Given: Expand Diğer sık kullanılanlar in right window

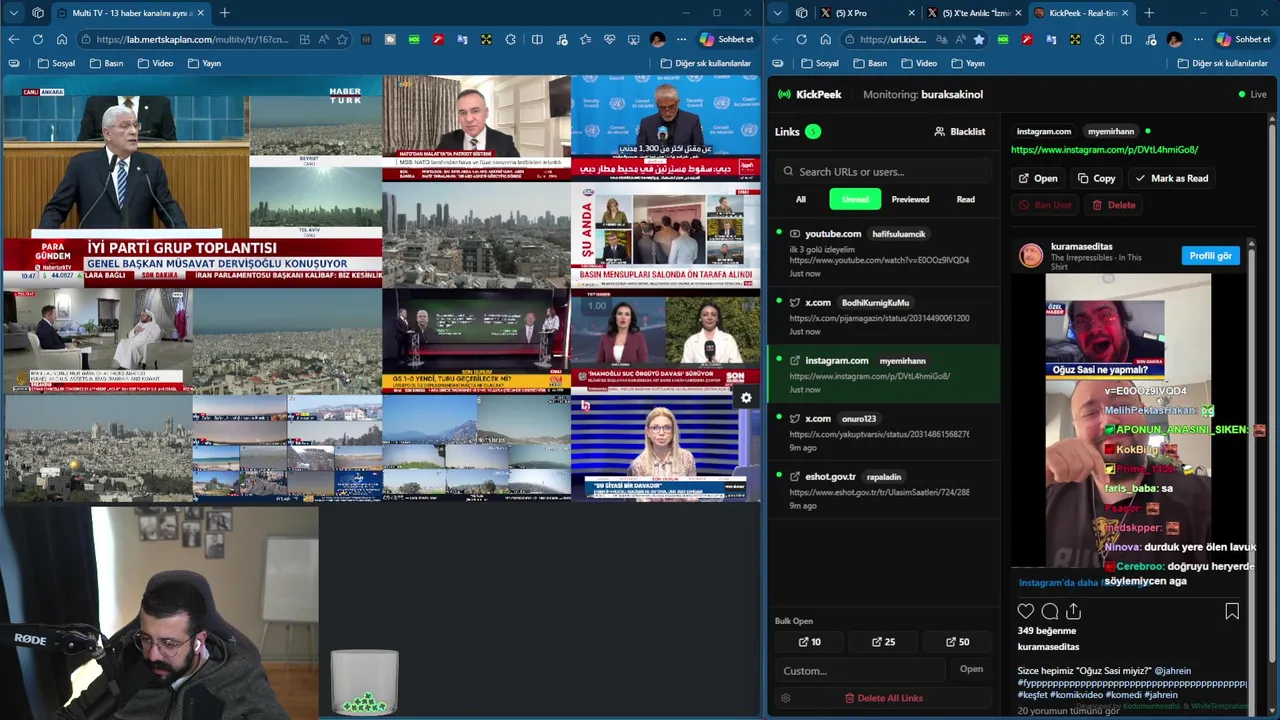Looking at the screenshot, I should coord(1223,63).
